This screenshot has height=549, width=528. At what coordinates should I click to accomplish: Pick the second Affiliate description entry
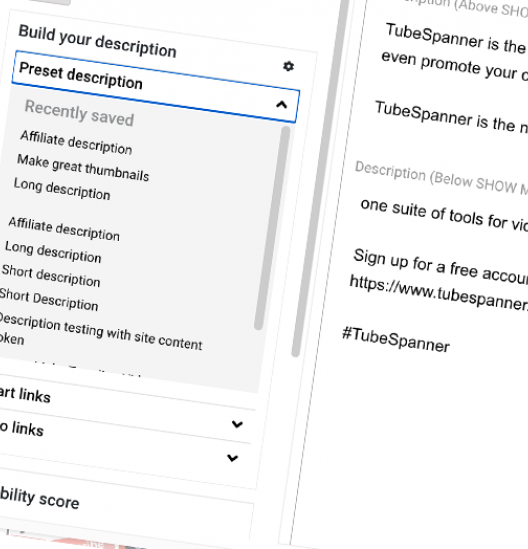pyautogui.click(x=64, y=229)
